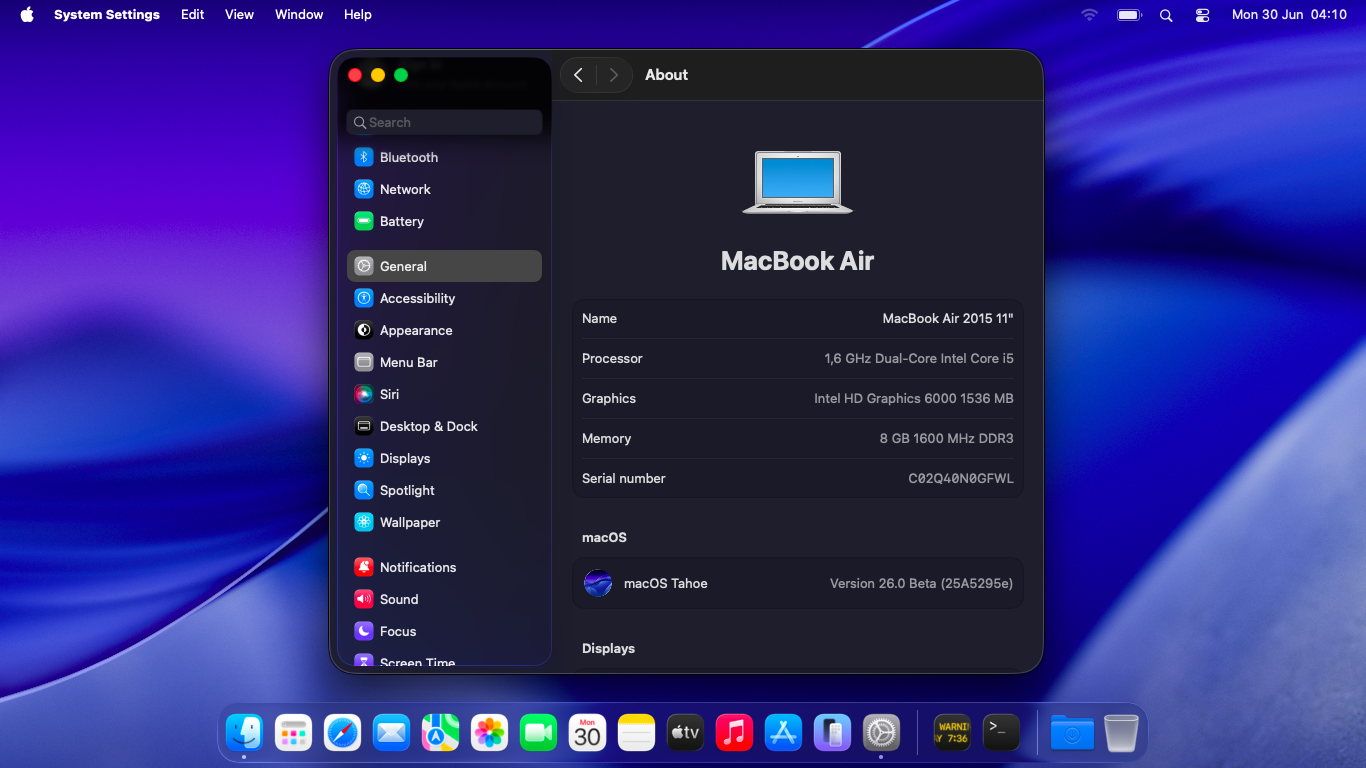Select Desktop & Dock in the sidebar

click(444, 426)
